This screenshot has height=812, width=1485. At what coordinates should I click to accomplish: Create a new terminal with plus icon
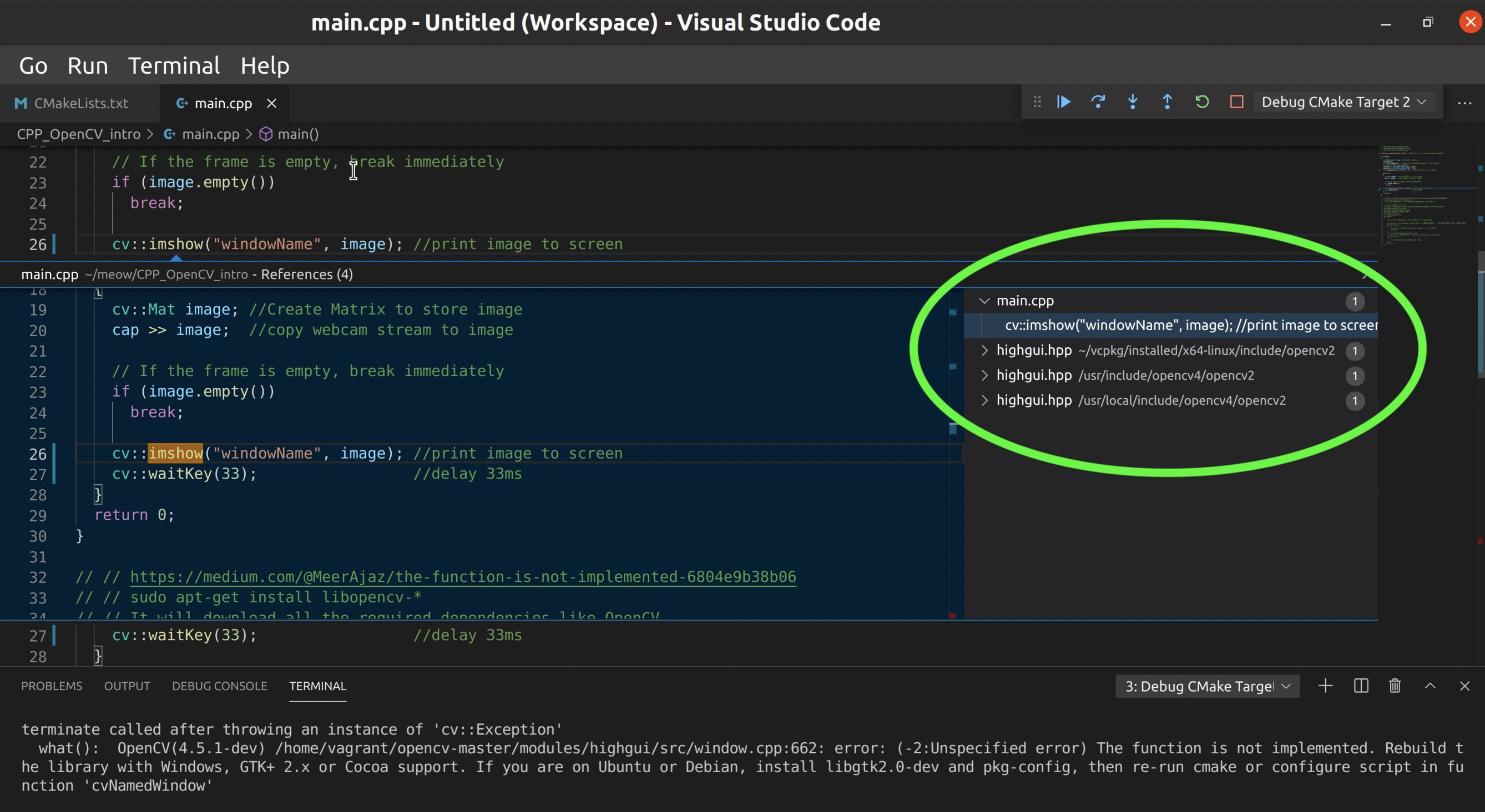pos(1325,686)
